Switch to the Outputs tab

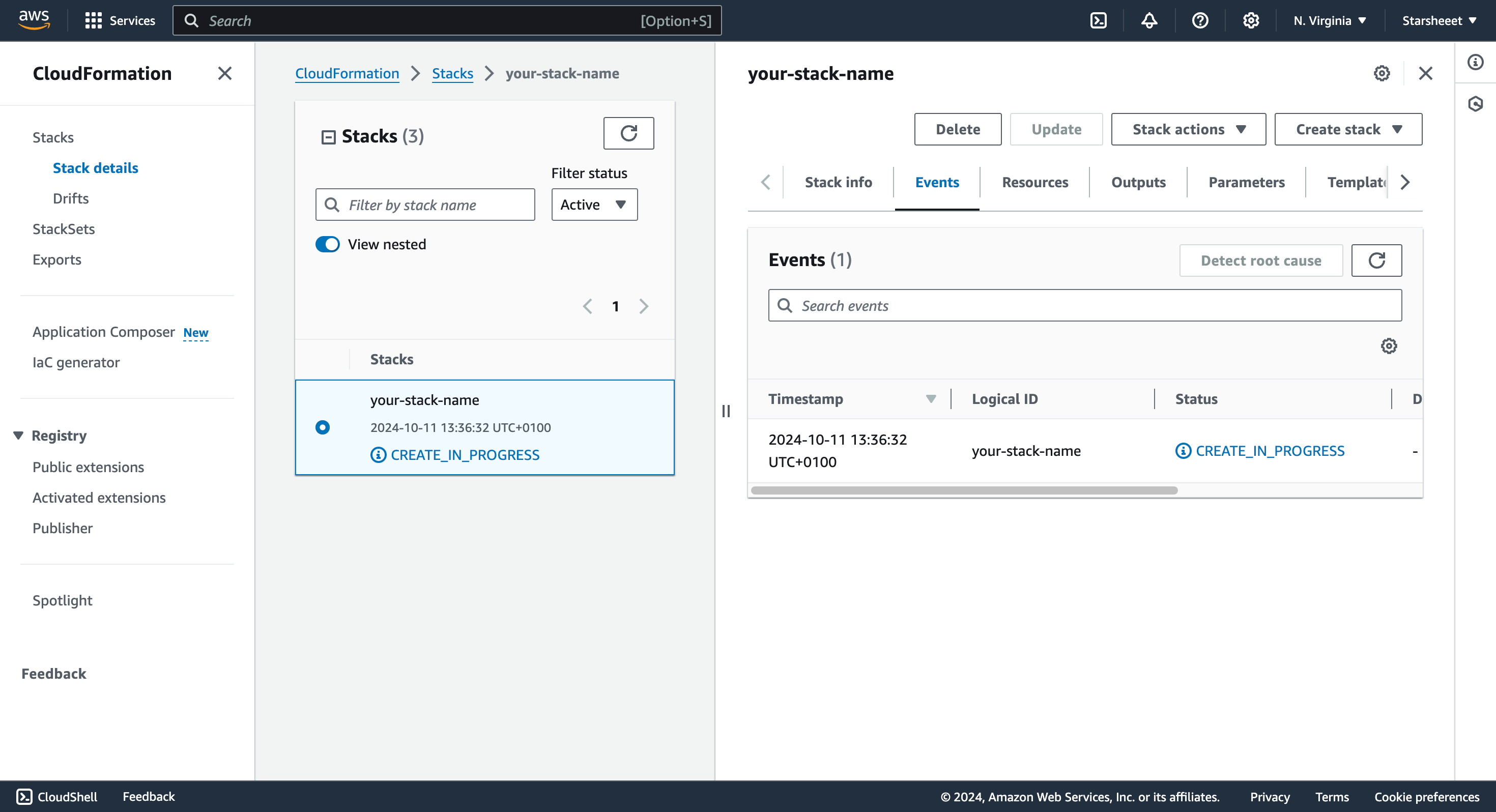click(x=1138, y=182)
